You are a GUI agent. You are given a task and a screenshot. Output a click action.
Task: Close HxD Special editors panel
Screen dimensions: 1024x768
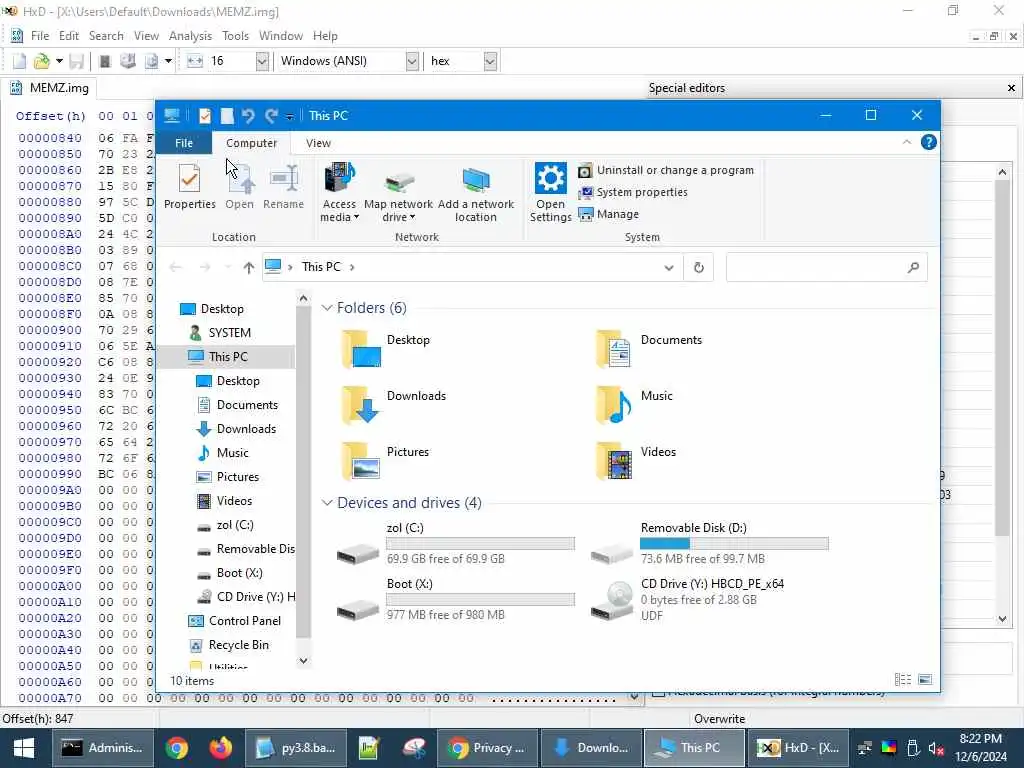[x=1011, y=88]
